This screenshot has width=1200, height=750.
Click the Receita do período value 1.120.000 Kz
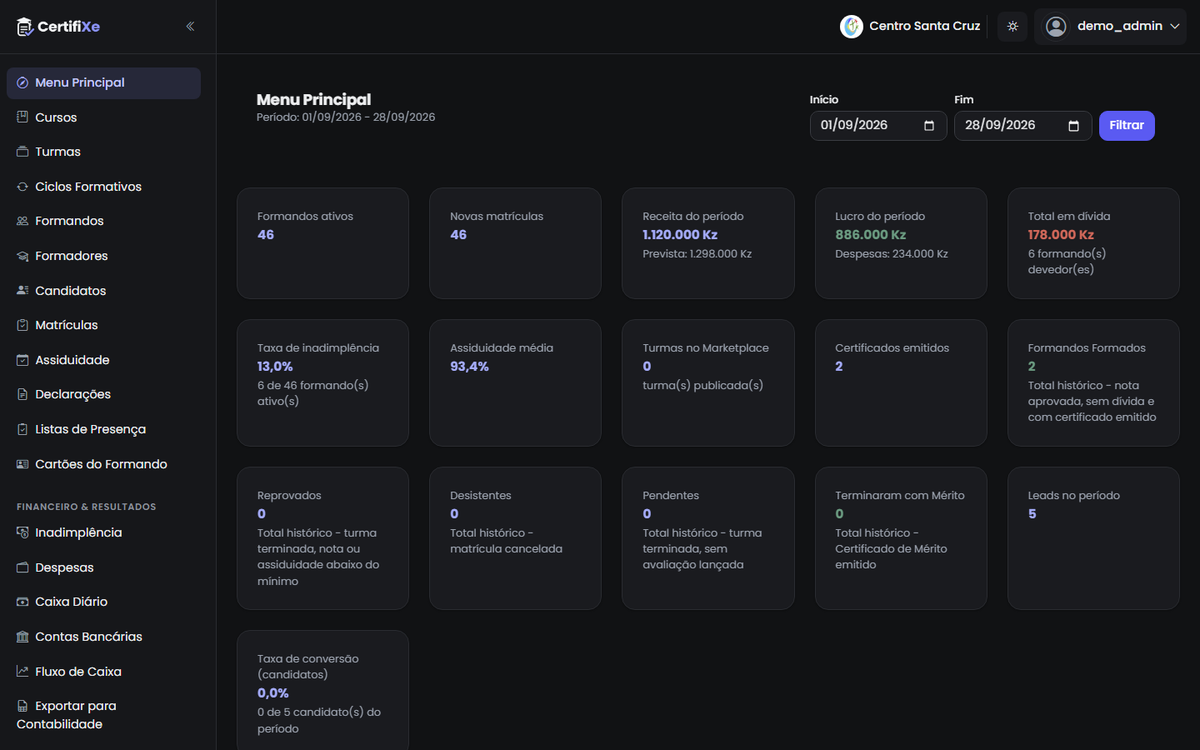coord(680,235)
